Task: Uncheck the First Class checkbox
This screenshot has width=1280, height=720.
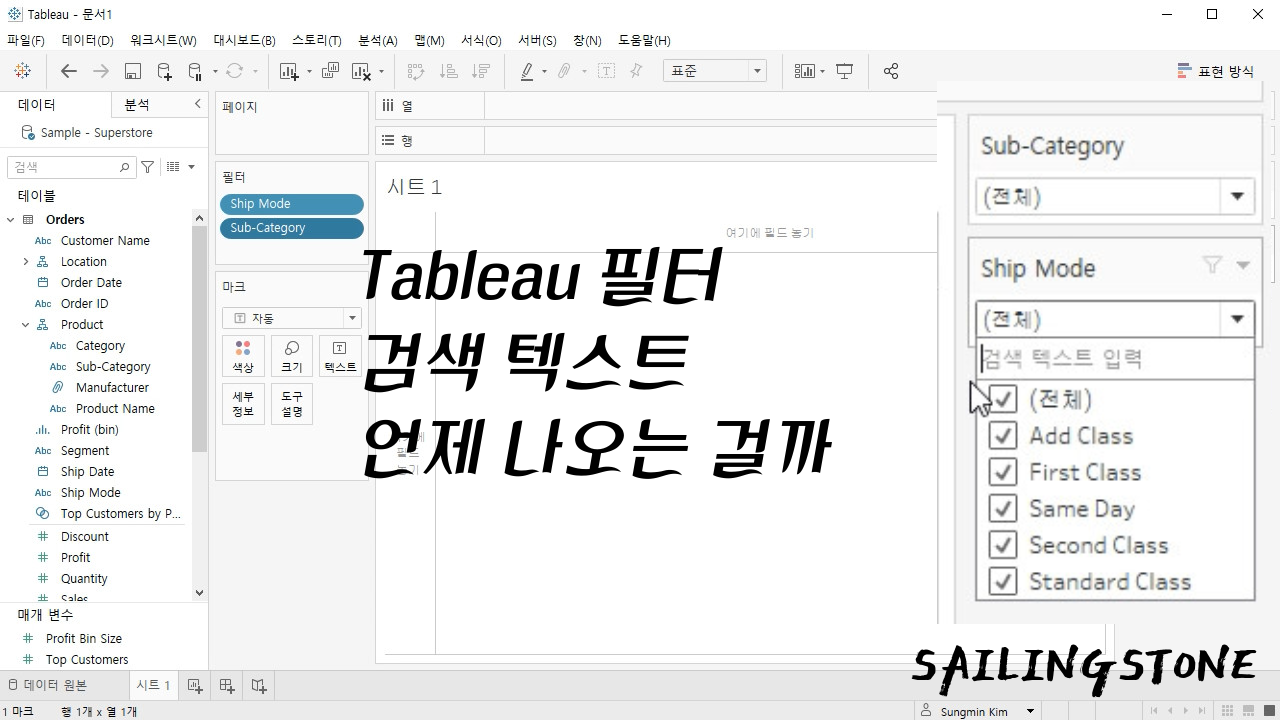Action: 1003,472
